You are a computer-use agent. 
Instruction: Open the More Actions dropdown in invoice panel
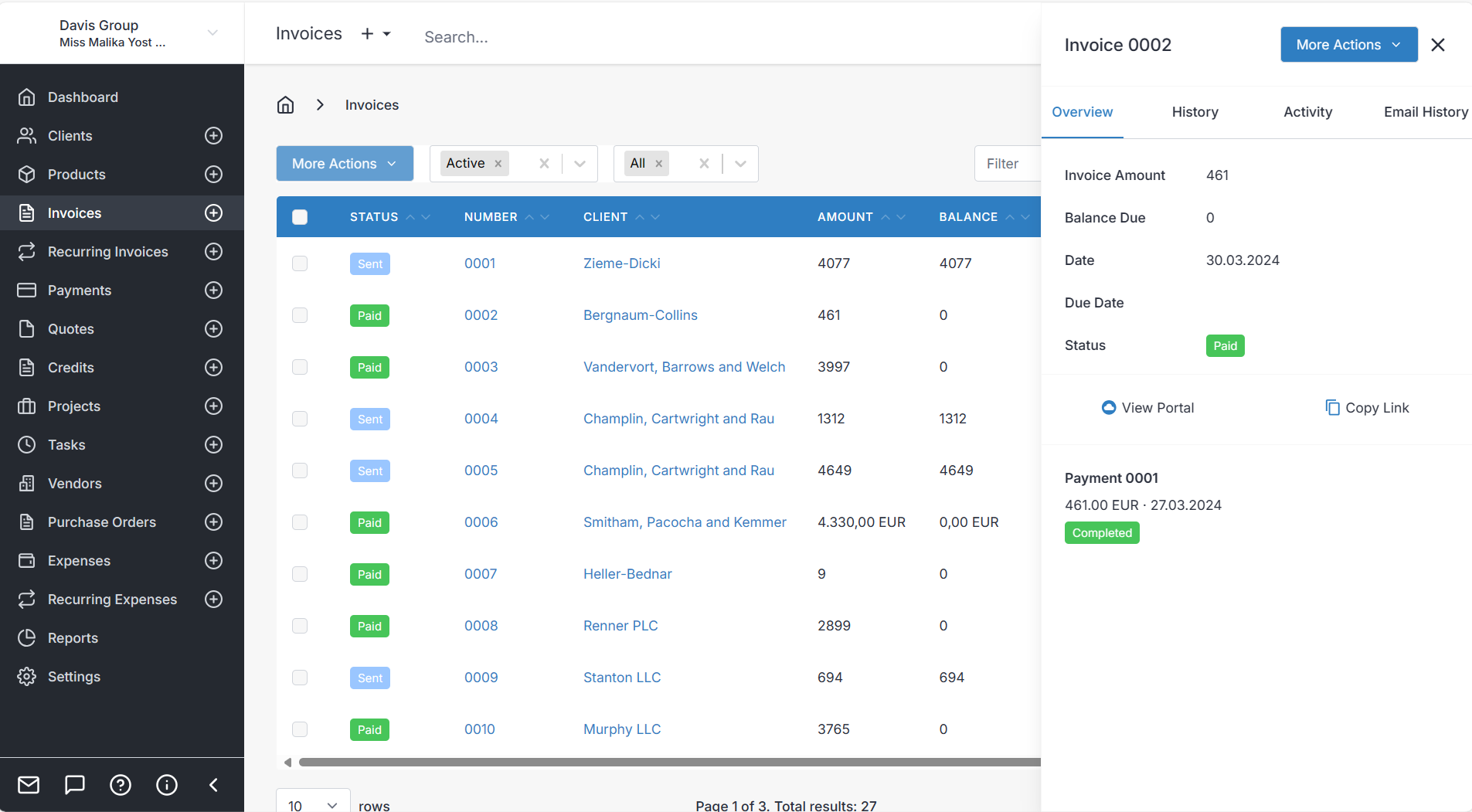click(x=1348, y=44)
